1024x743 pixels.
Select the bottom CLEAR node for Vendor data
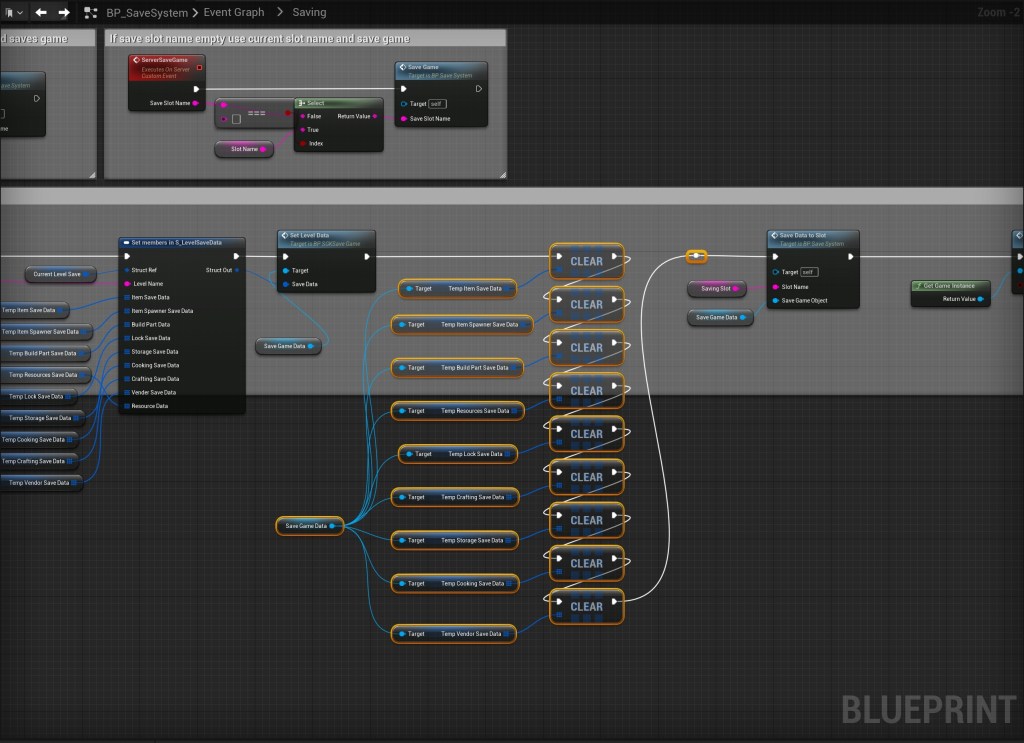586,606
